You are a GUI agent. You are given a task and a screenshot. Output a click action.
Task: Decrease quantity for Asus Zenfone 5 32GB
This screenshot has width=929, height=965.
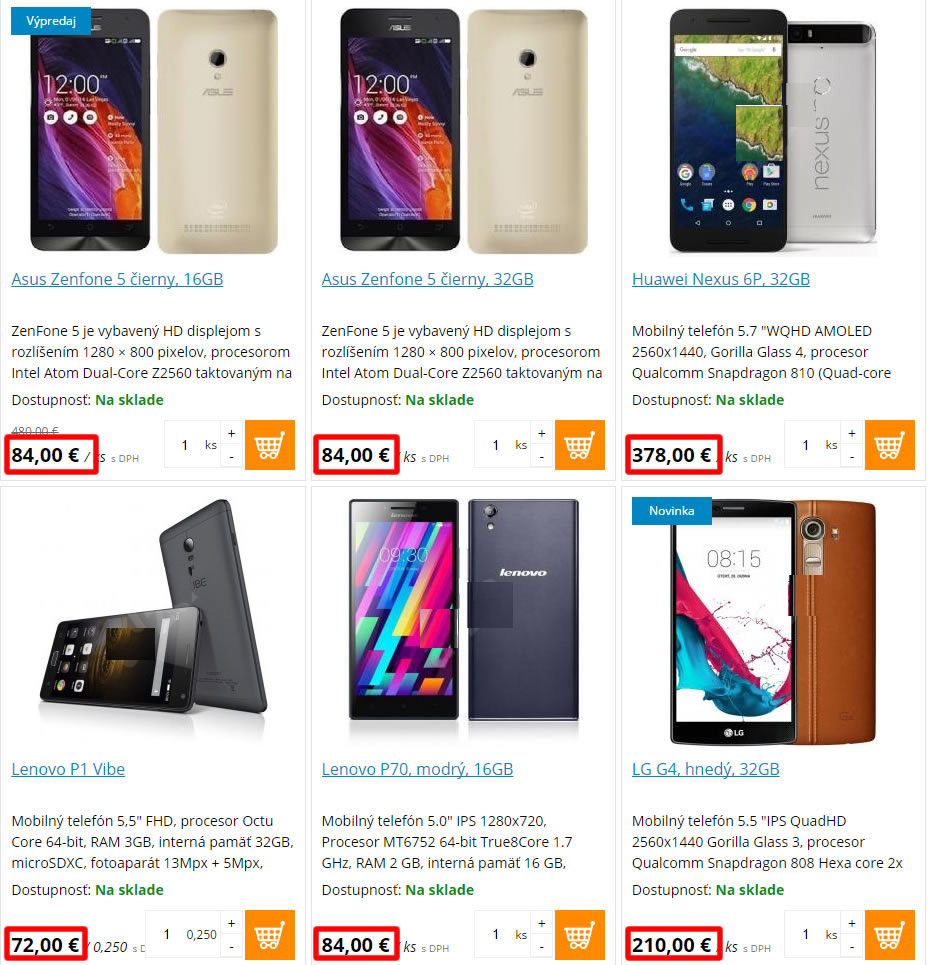point(541,457)
